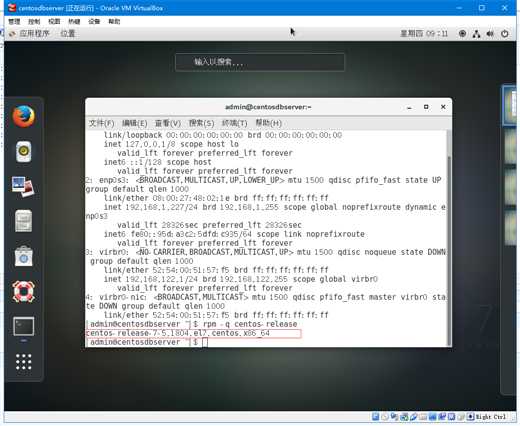Open the VirtualBox 设备 menu
520x426 pixels.
click(94, 22)
